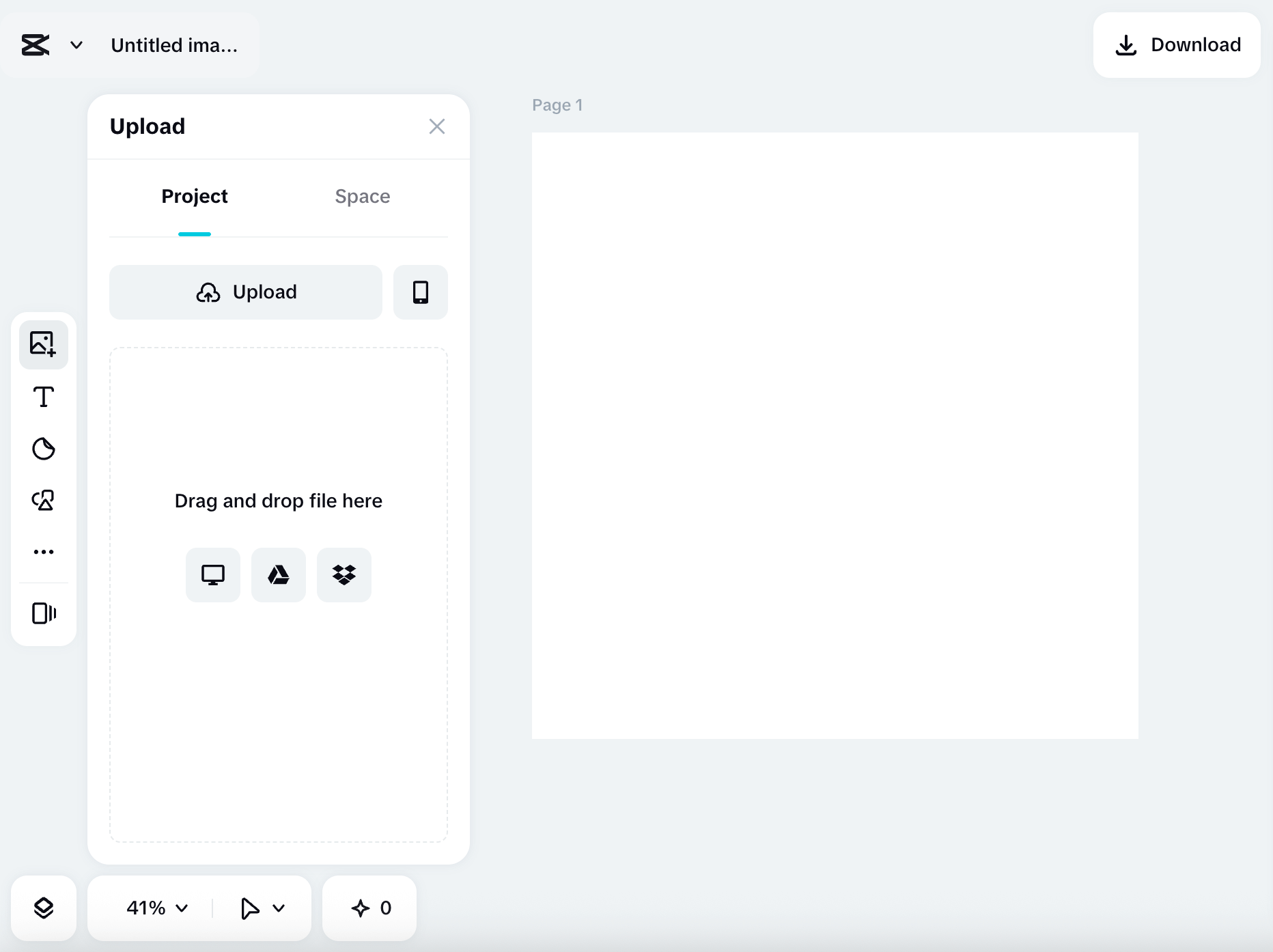
Task: Open the CapCut file menu chevron
Action: 76,45
